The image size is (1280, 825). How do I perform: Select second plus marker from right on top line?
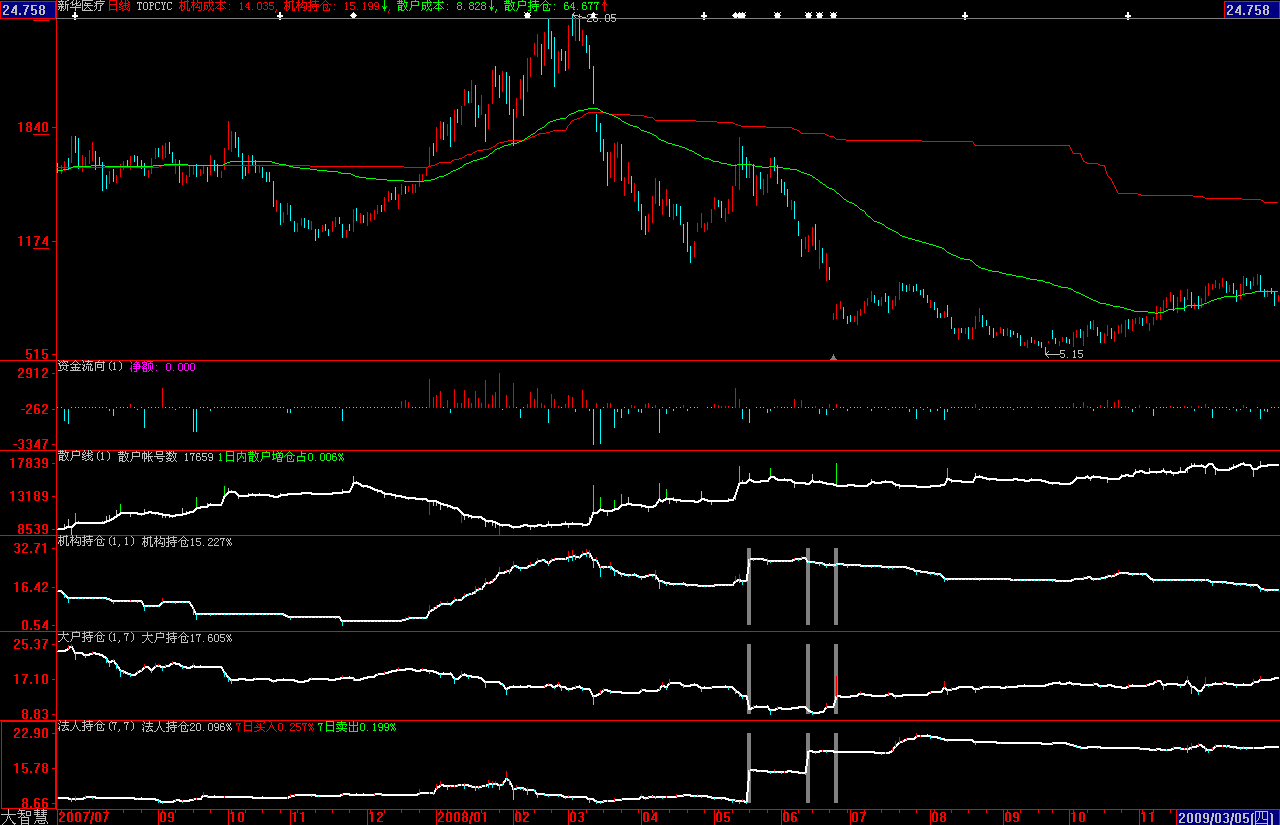[964, 16]
